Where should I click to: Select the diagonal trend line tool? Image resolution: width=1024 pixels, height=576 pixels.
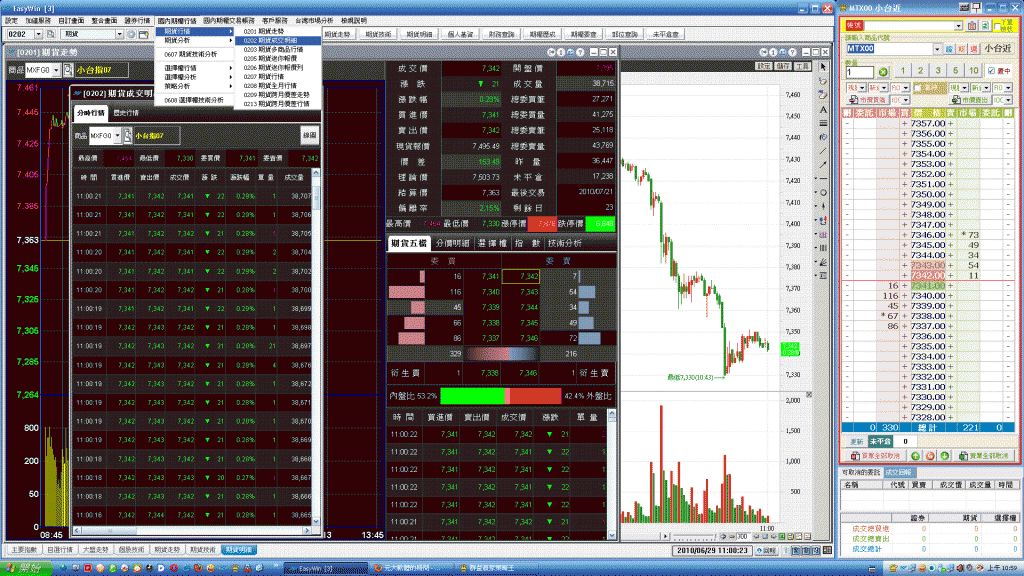click(823, 151)
